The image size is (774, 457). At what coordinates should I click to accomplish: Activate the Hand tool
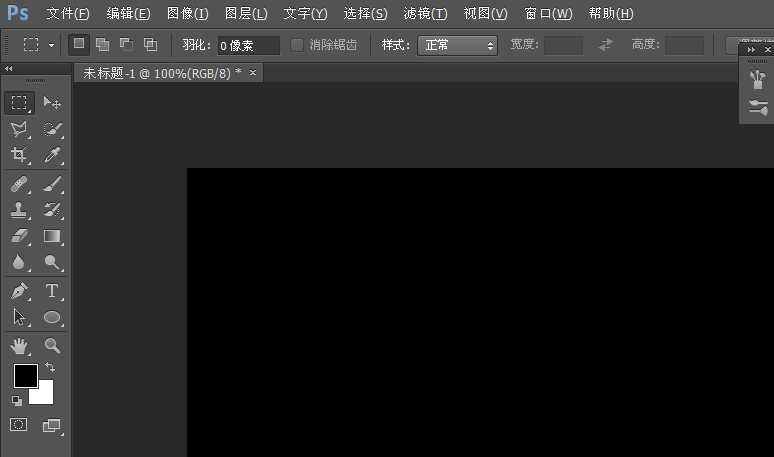[19, 346]
